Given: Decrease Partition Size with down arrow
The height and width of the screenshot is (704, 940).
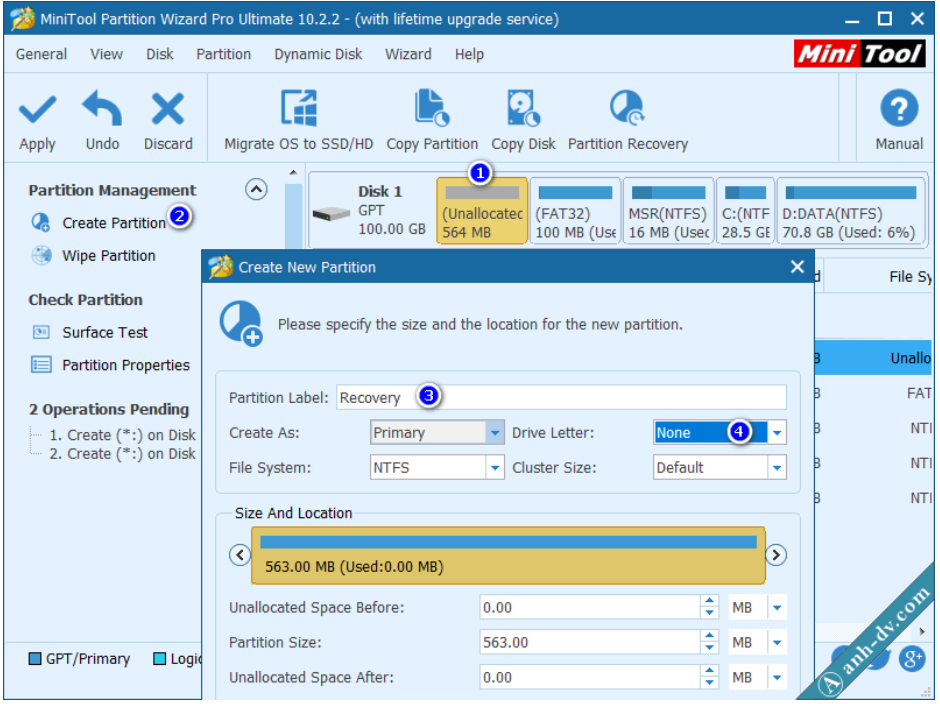Looking at the screenshot, I should [x=710, y=649].
